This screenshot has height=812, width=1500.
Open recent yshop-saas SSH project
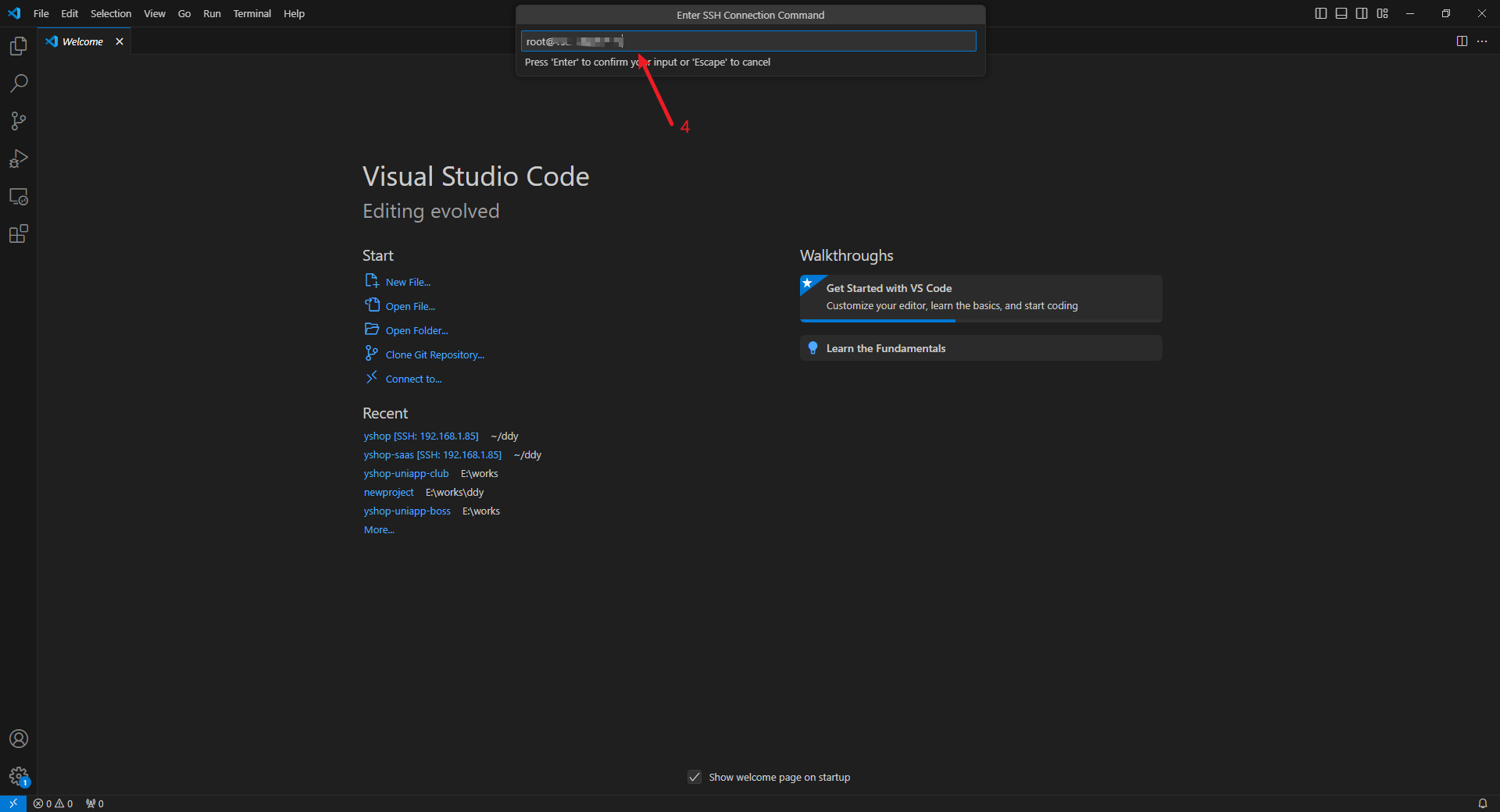tap(433, 454)
